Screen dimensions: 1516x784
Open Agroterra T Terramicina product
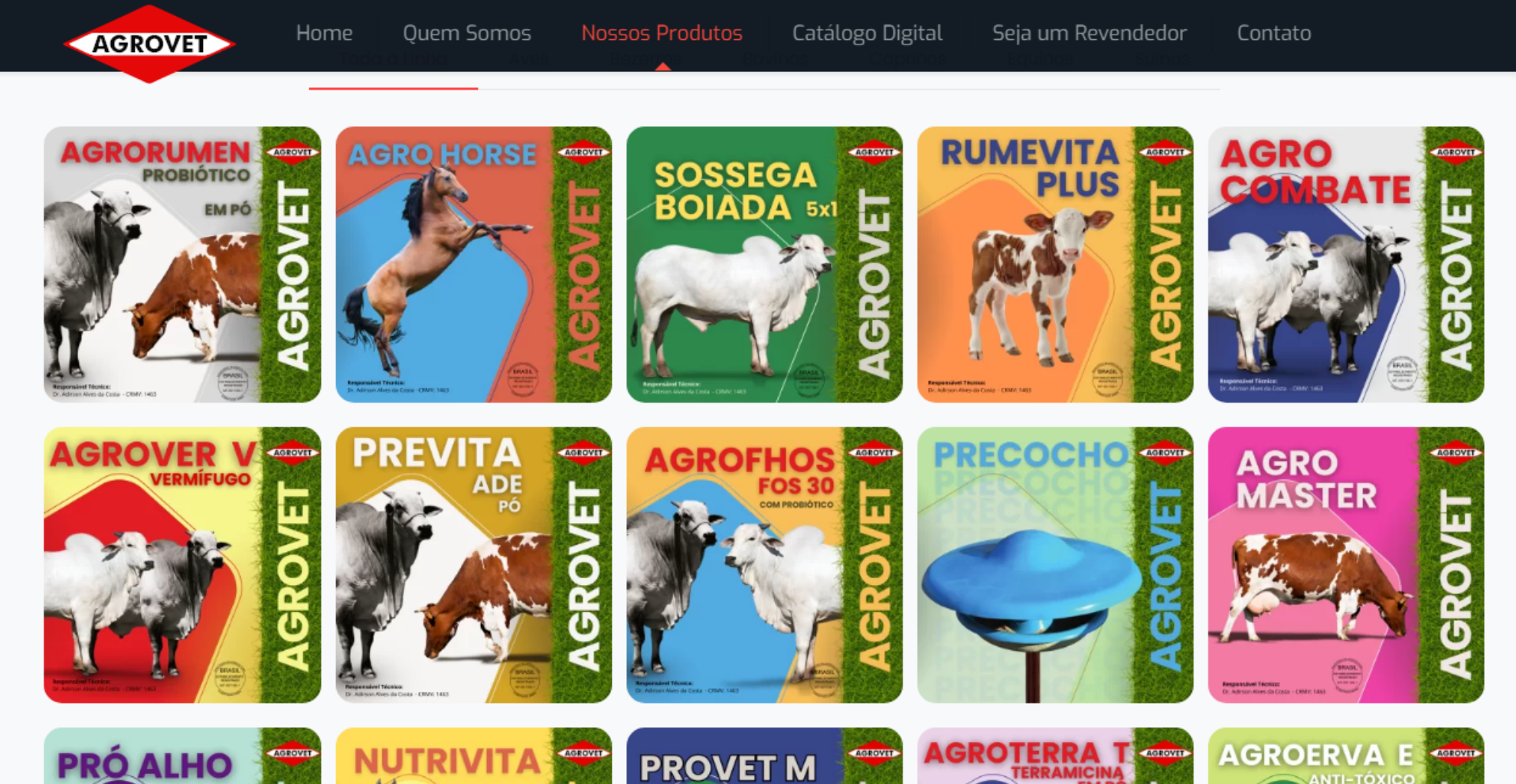click(1055, 756)
